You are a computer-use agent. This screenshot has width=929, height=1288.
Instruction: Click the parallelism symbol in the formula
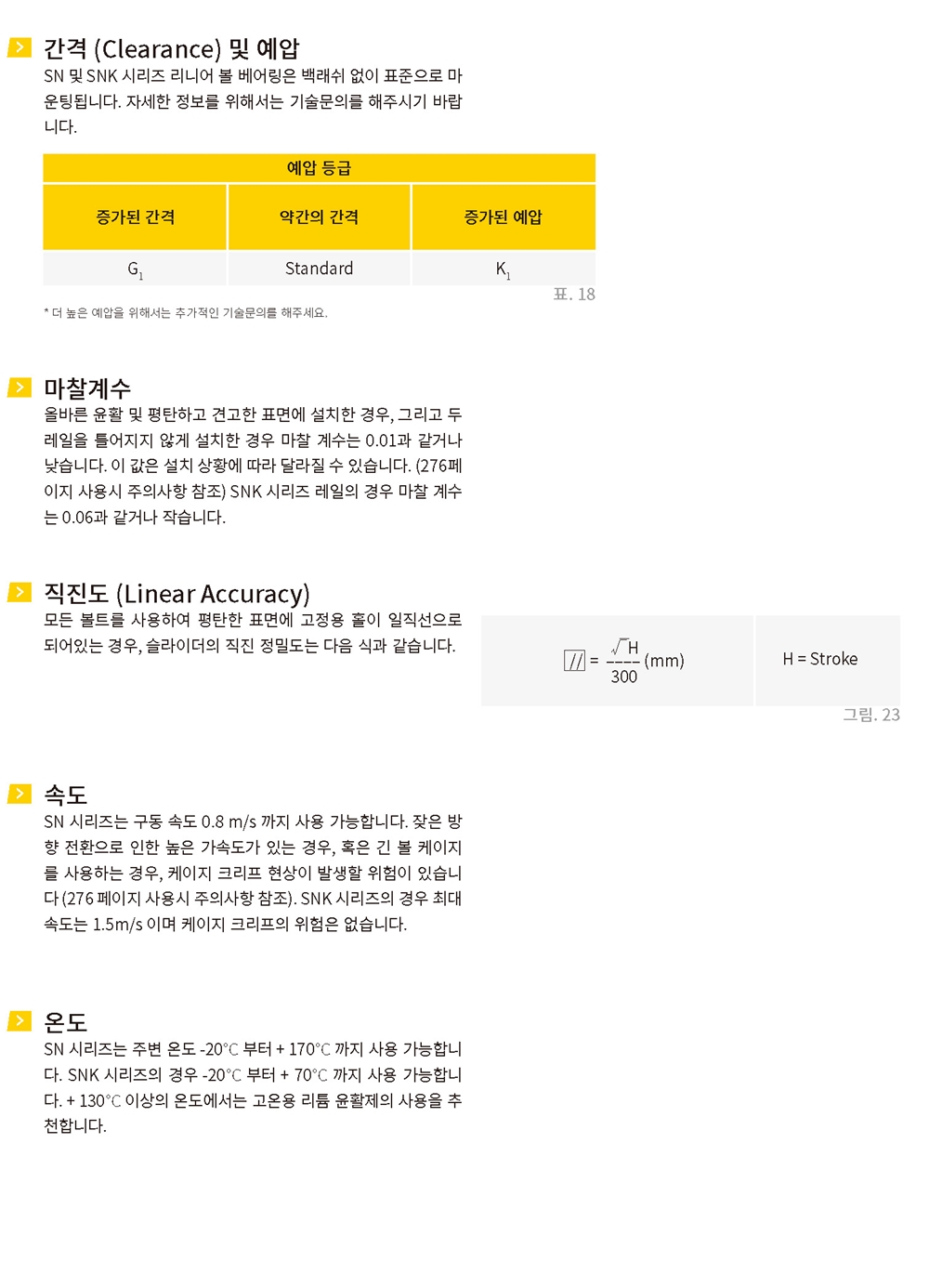(575, 661)
